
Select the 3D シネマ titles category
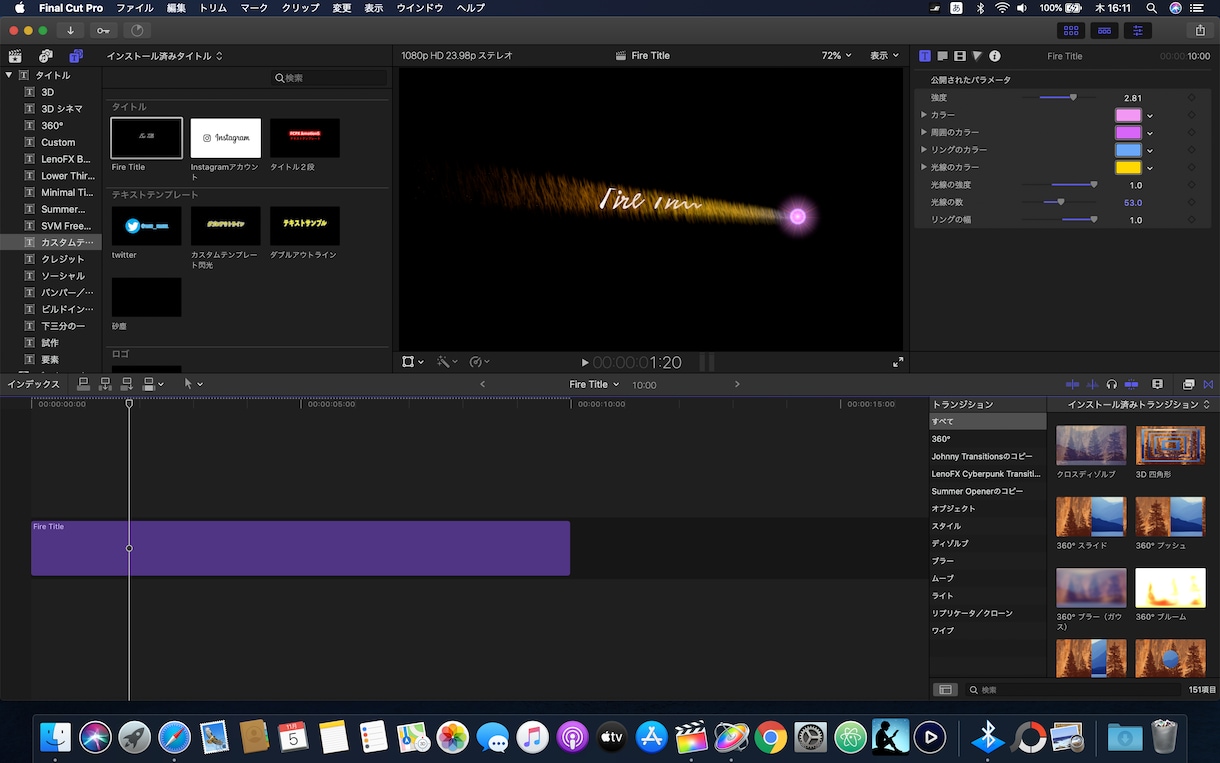pos(51,109)
